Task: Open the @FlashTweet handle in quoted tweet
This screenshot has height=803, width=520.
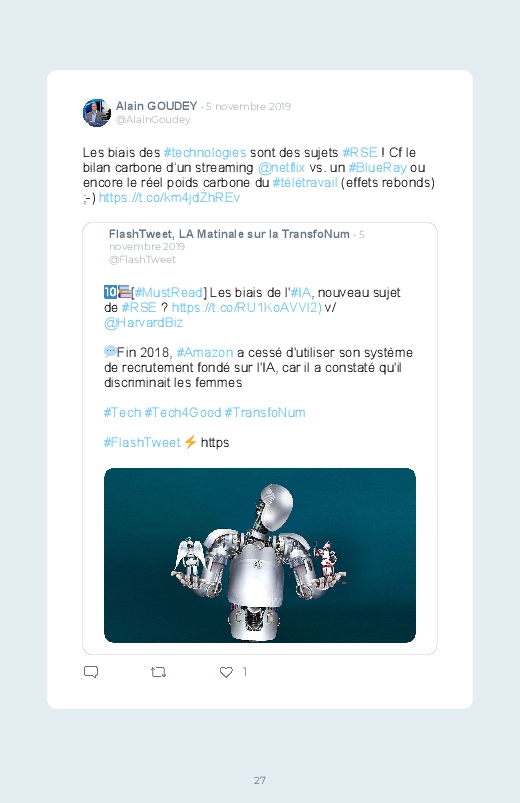Action: pyautogui.click(x=142, y=260)
